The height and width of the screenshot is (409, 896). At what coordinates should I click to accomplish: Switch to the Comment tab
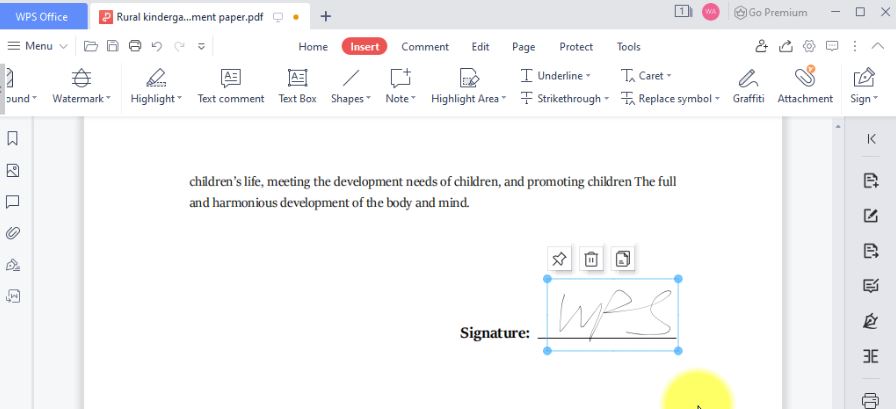[425, 47]
